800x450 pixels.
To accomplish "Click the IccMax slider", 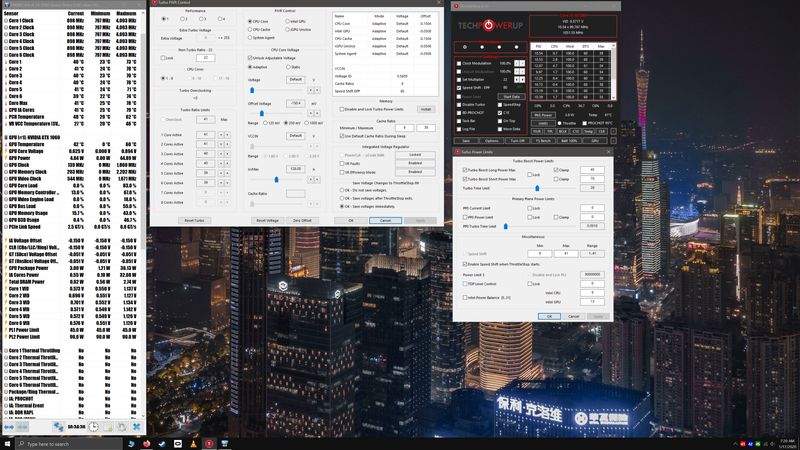I will [x=276, y=179].
